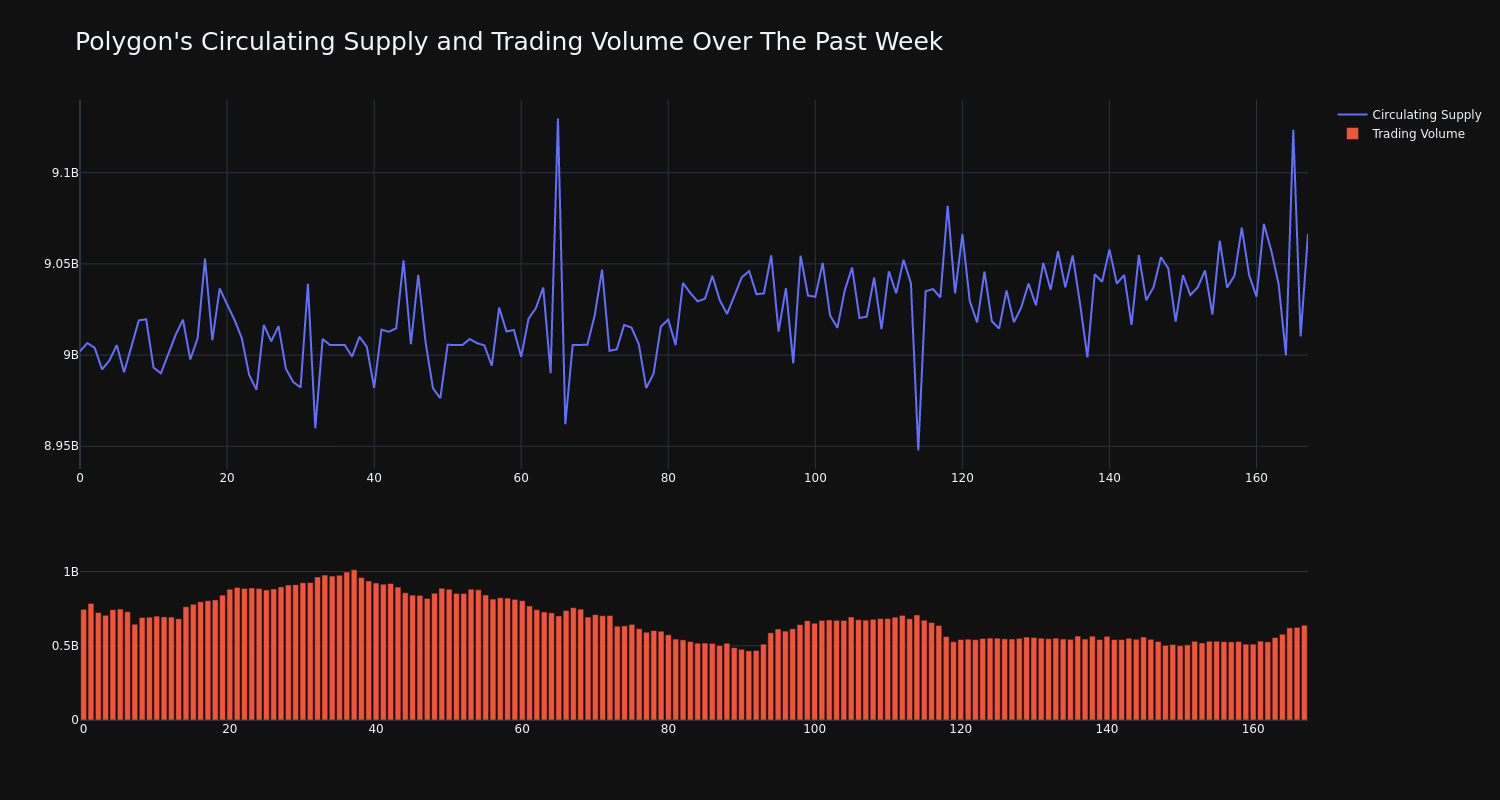Click the 140 tick label under volume chart
Screen dimensions: 1500x800
tap(1107, 729)
